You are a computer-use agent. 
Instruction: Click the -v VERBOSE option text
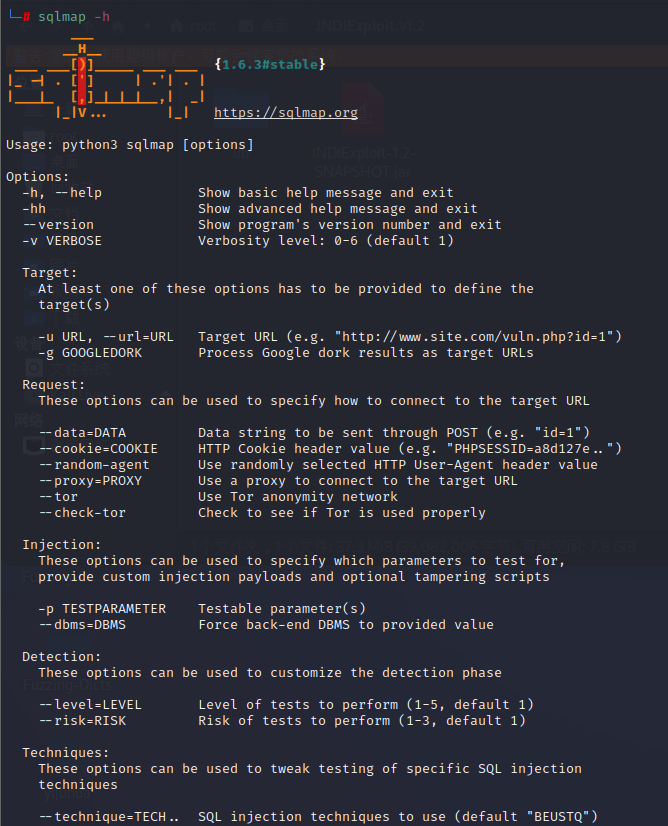62,241
